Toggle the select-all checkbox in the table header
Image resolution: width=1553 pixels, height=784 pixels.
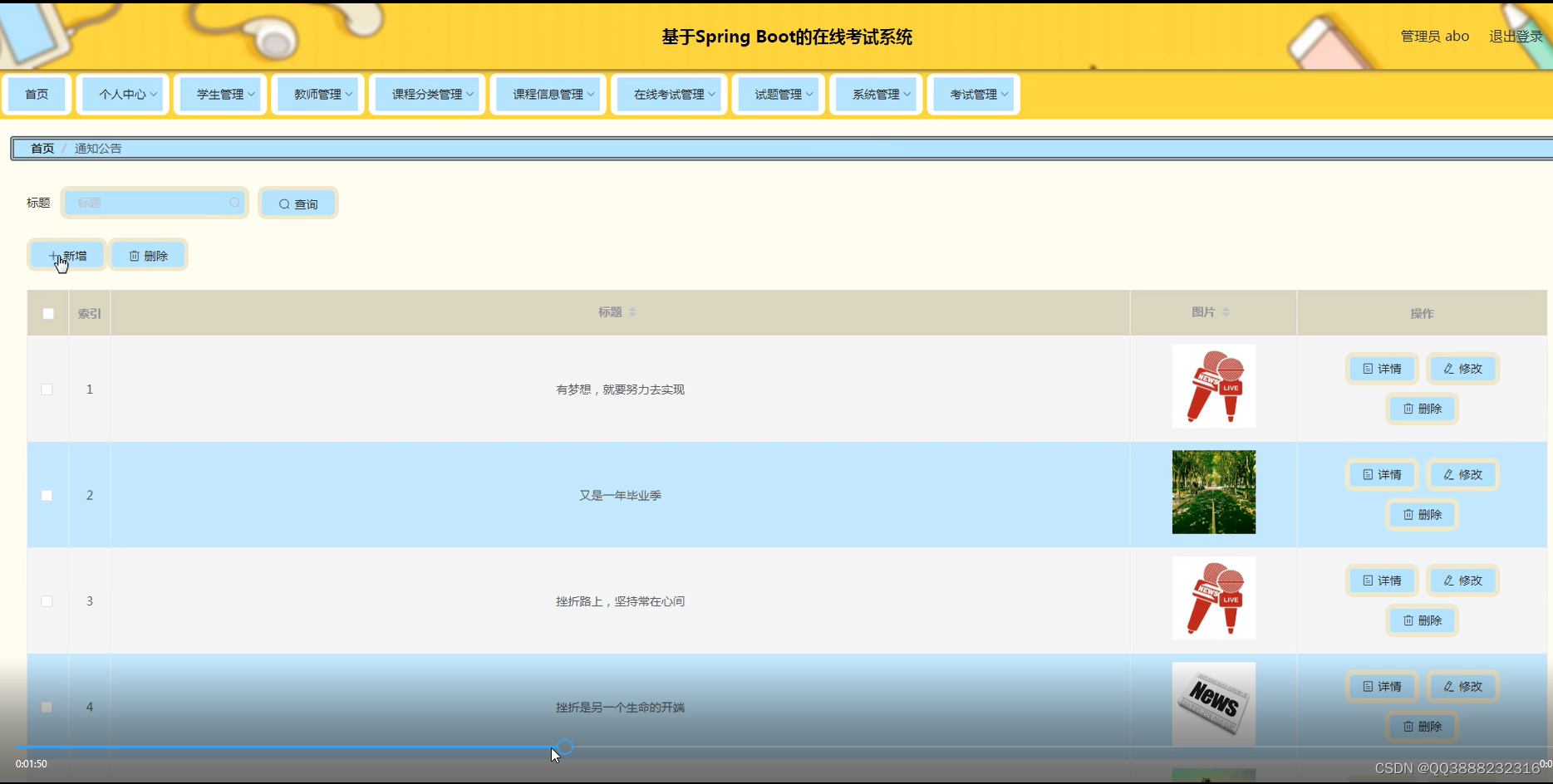point(48,314)
